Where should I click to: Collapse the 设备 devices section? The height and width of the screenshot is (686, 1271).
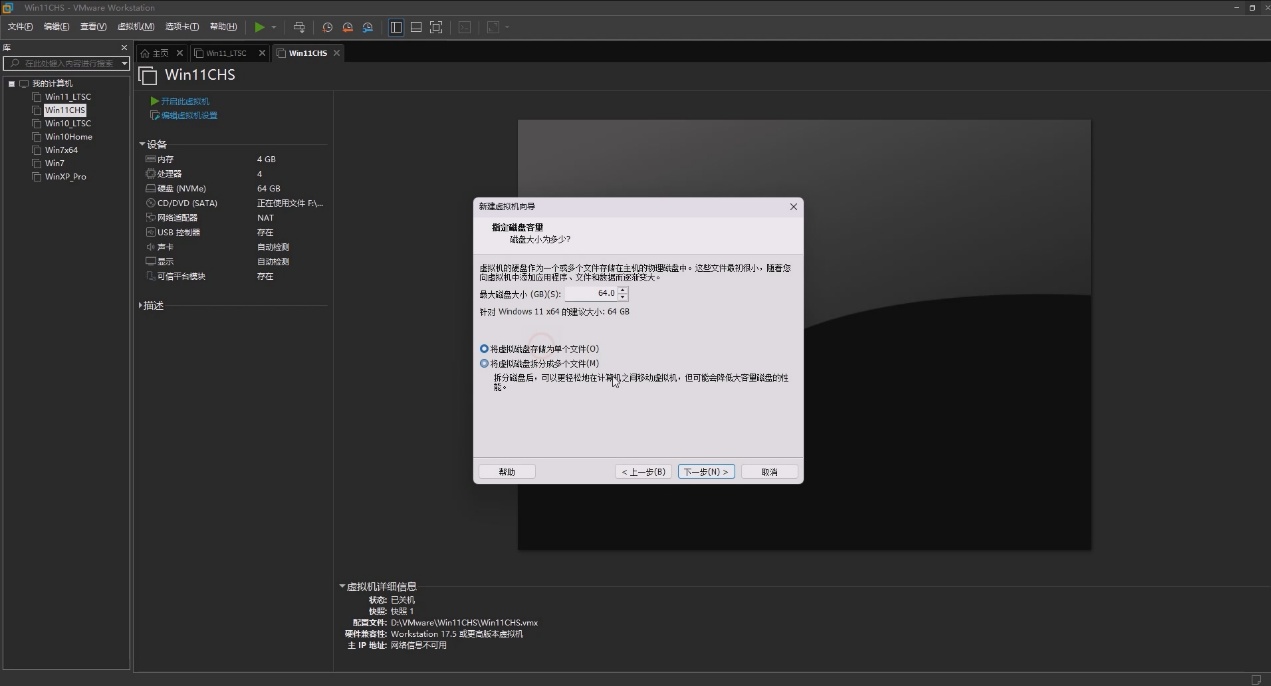(142, 144)
